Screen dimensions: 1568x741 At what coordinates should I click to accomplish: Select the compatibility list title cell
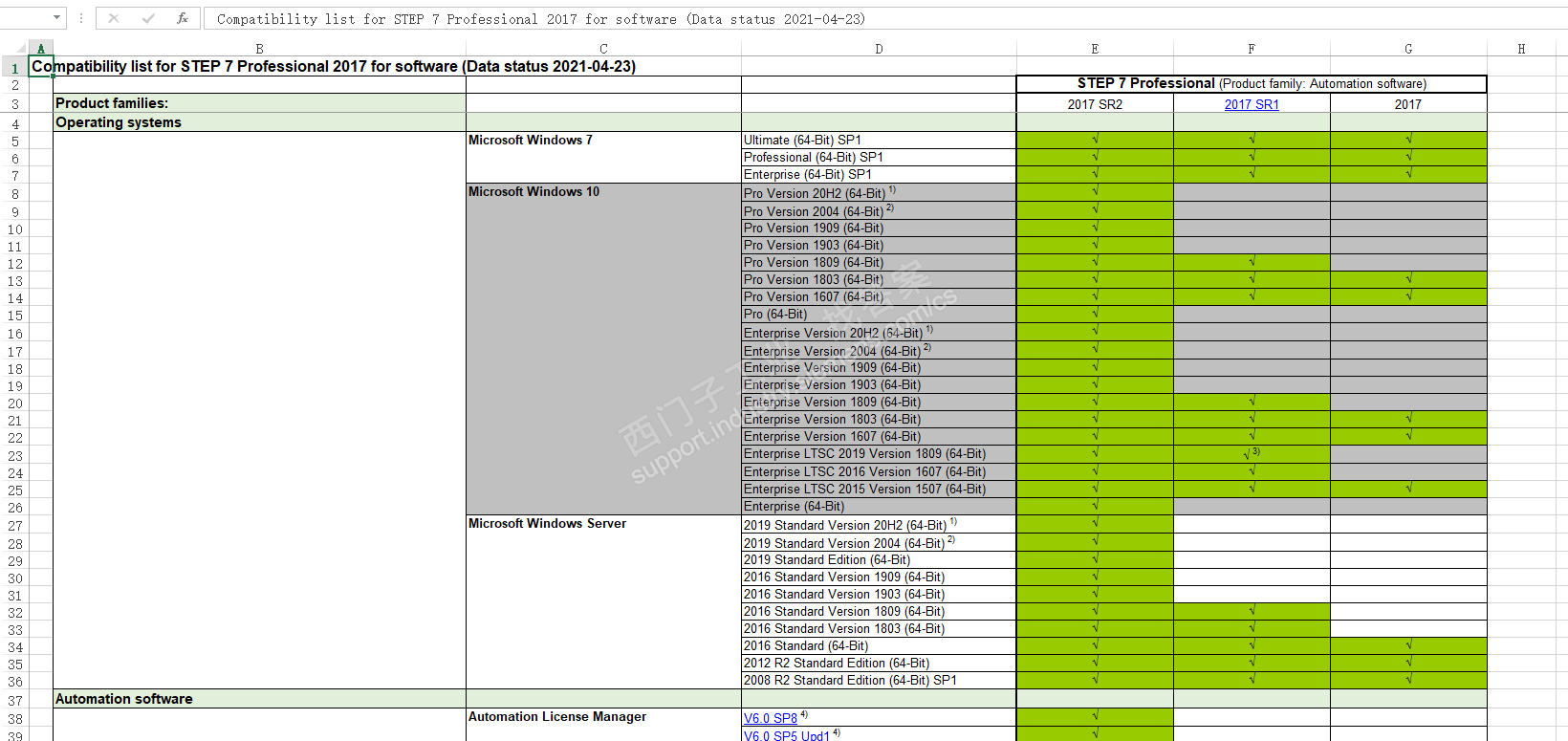click(334, 66)
